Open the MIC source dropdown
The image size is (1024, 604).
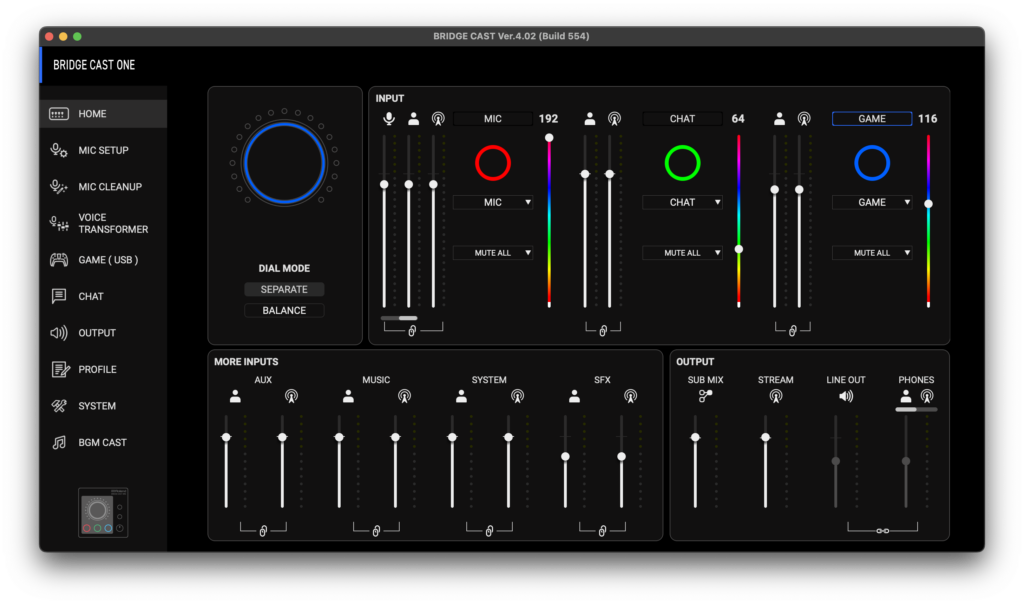coord(492,202)
